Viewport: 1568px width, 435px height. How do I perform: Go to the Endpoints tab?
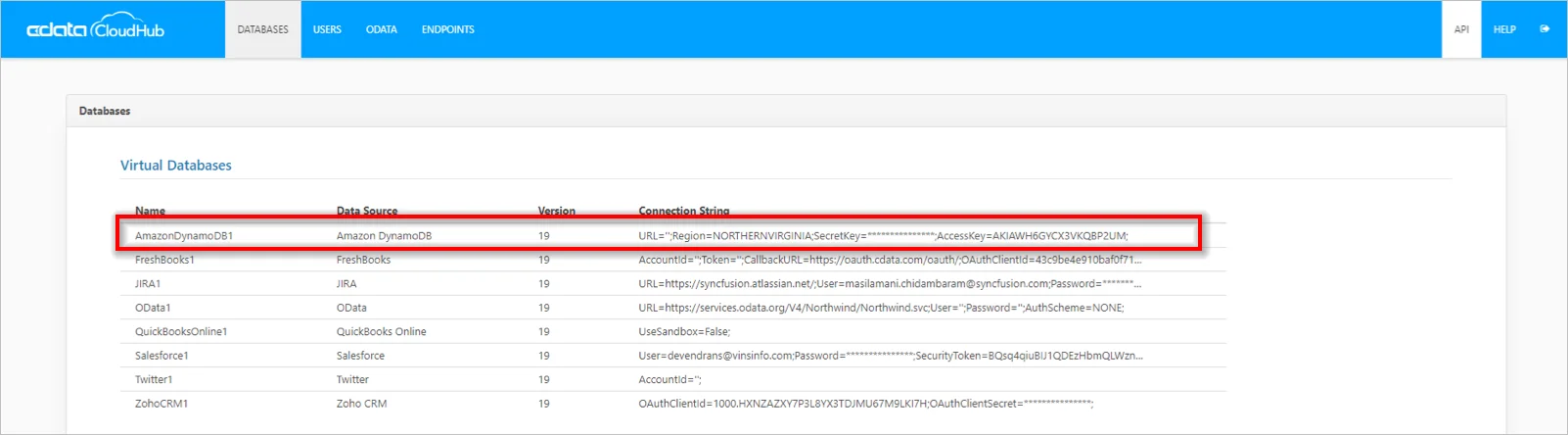447,29
